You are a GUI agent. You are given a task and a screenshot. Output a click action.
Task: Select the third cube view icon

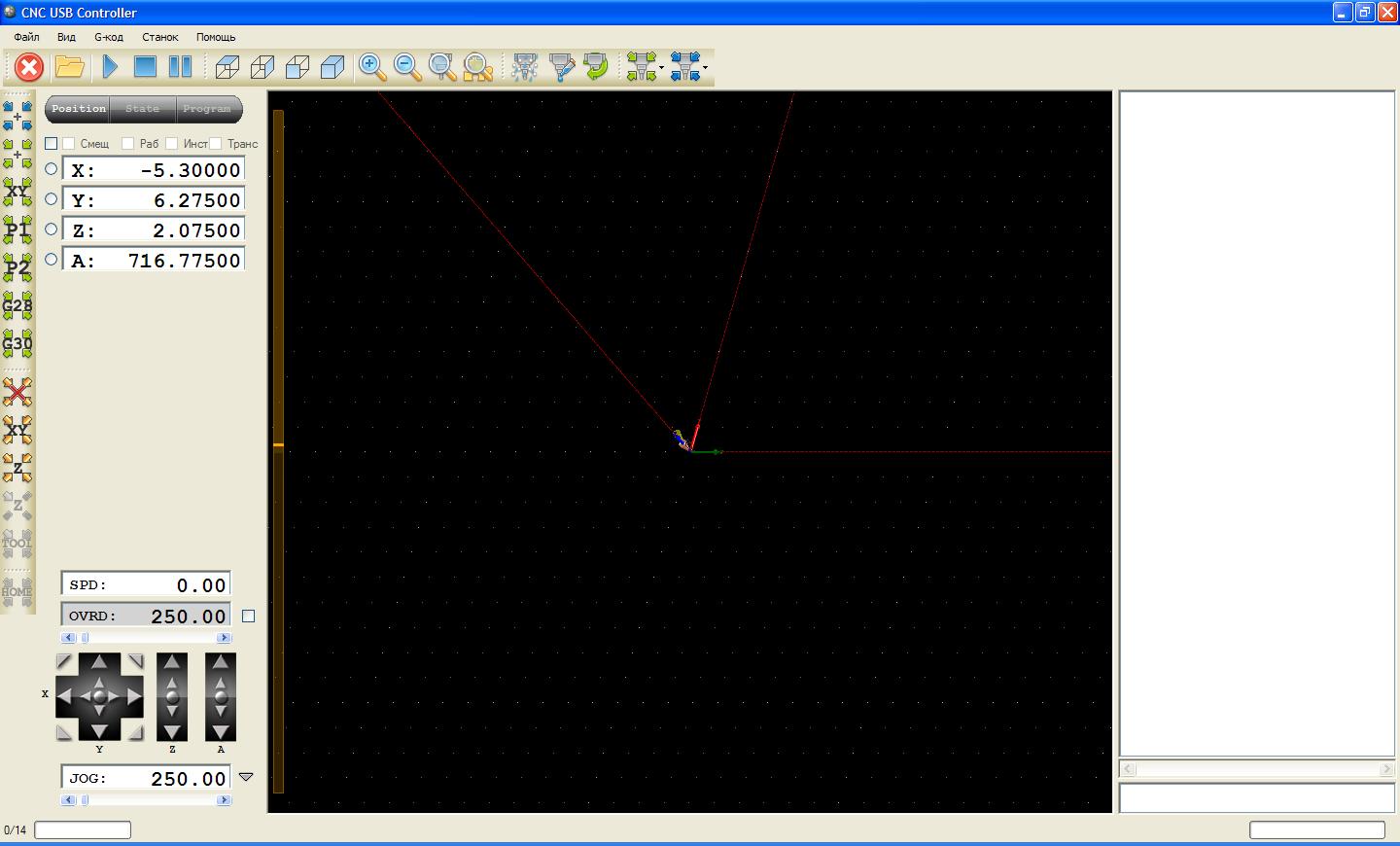click(297, 67)
